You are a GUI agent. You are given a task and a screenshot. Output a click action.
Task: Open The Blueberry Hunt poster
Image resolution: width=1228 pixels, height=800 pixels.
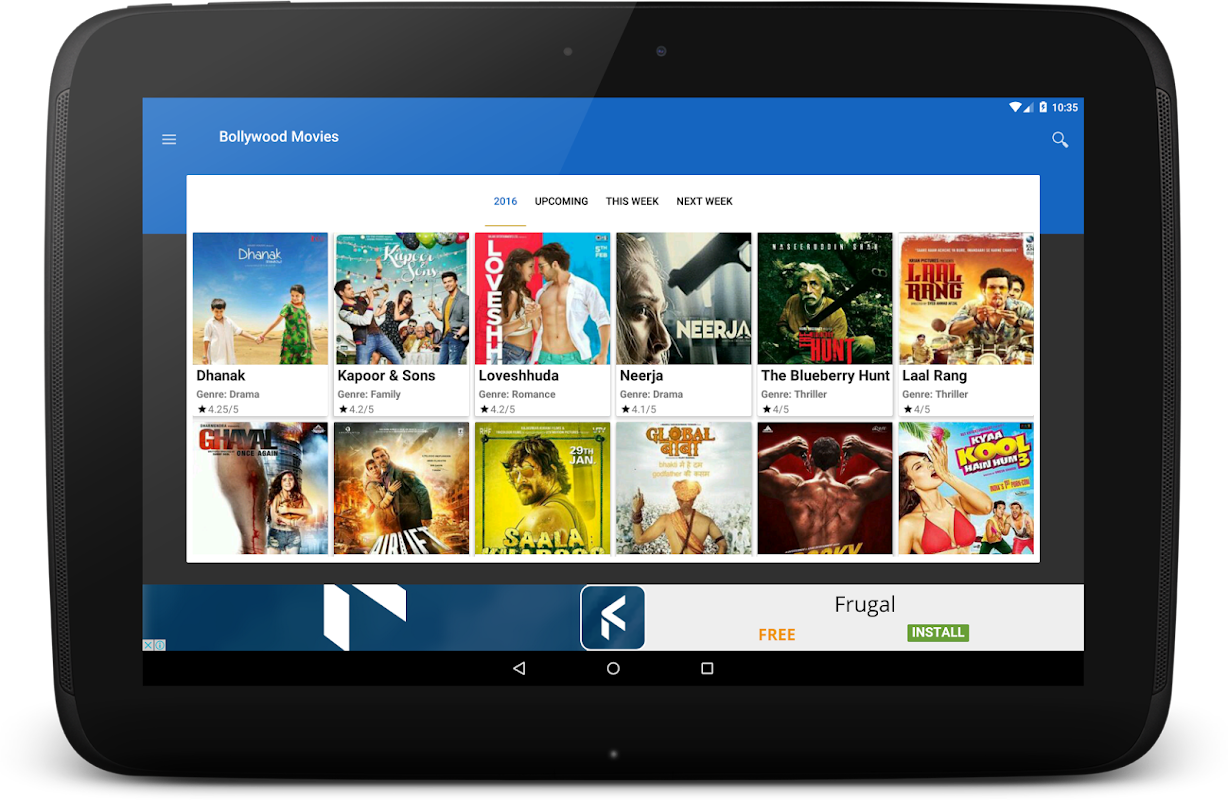pyautogui.click(x=825, y=299)
